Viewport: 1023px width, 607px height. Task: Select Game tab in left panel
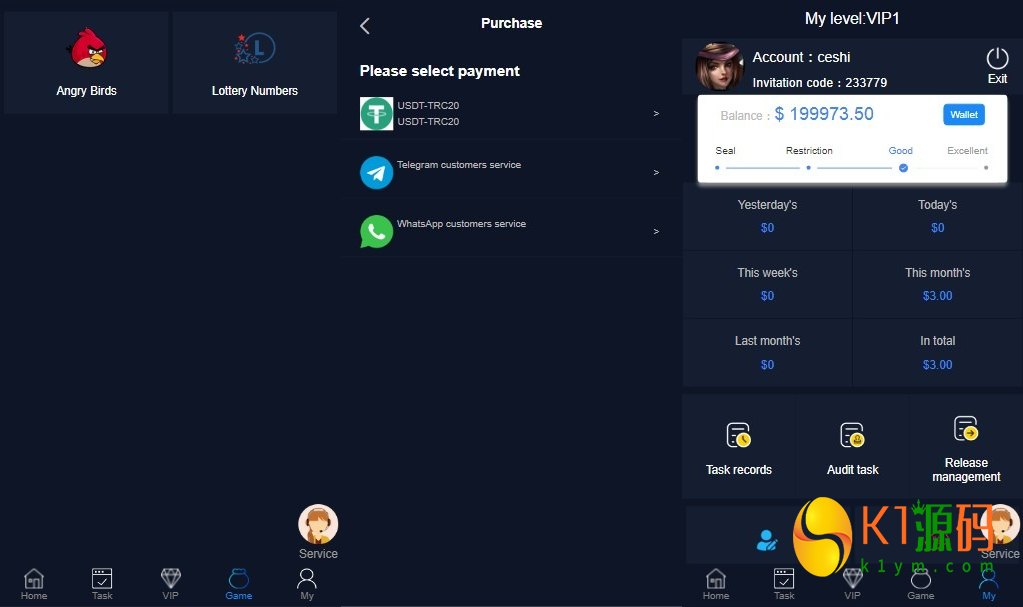point(239,584)
